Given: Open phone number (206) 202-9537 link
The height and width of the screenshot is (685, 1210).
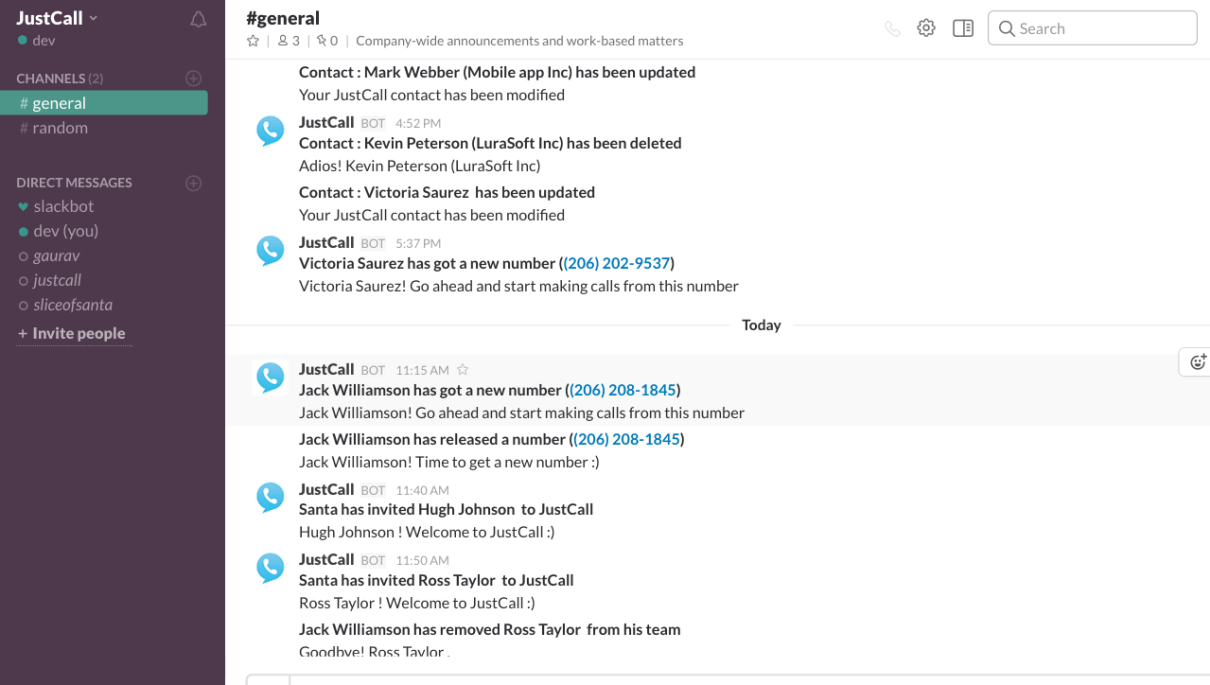Looking at the screenshot, I should (617, 263).
